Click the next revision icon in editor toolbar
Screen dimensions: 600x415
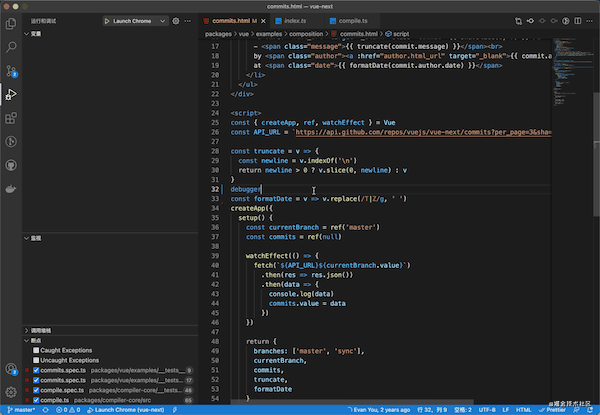(x=554, y=21)
